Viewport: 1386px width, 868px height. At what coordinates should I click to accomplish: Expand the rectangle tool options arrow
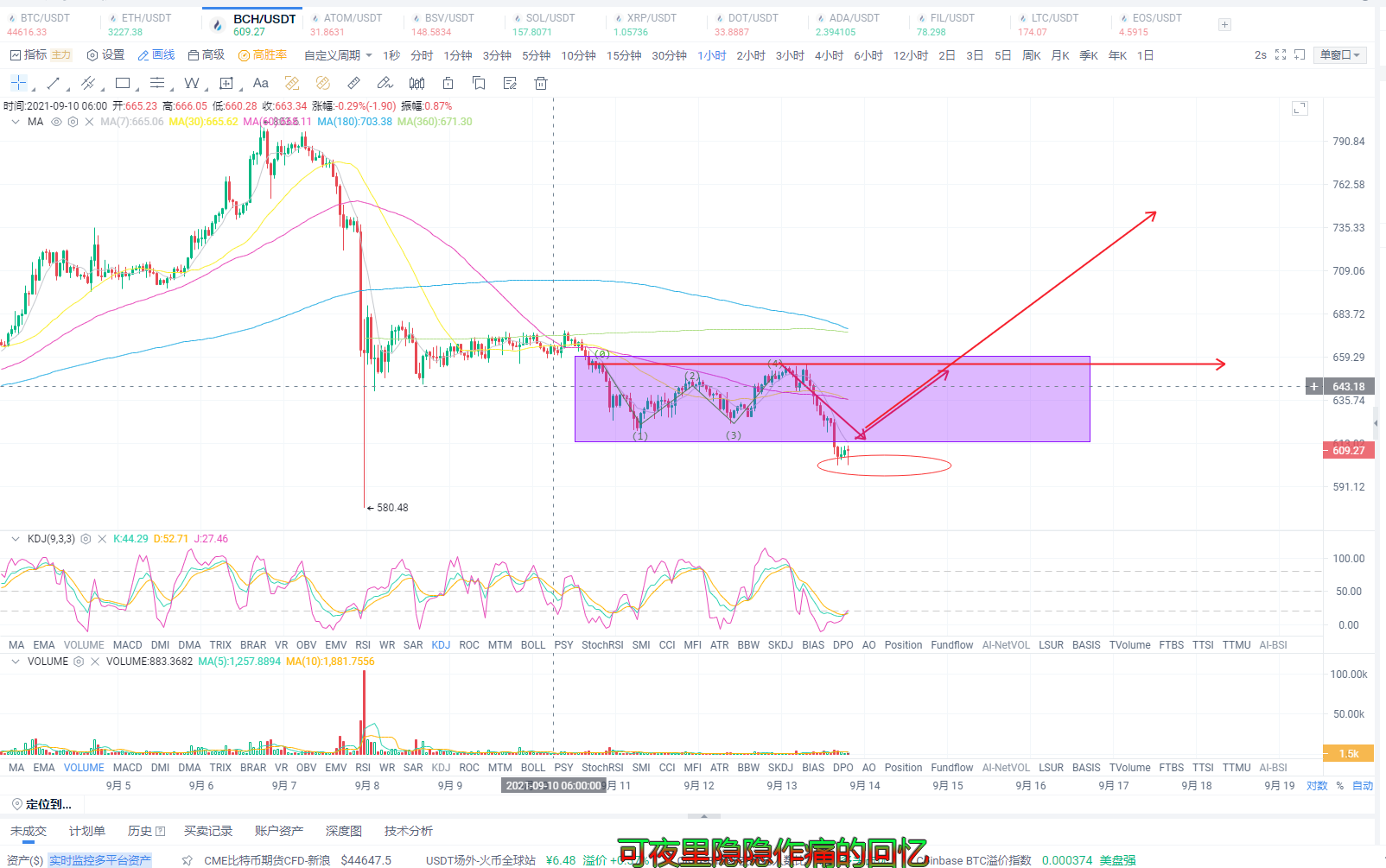137,88
